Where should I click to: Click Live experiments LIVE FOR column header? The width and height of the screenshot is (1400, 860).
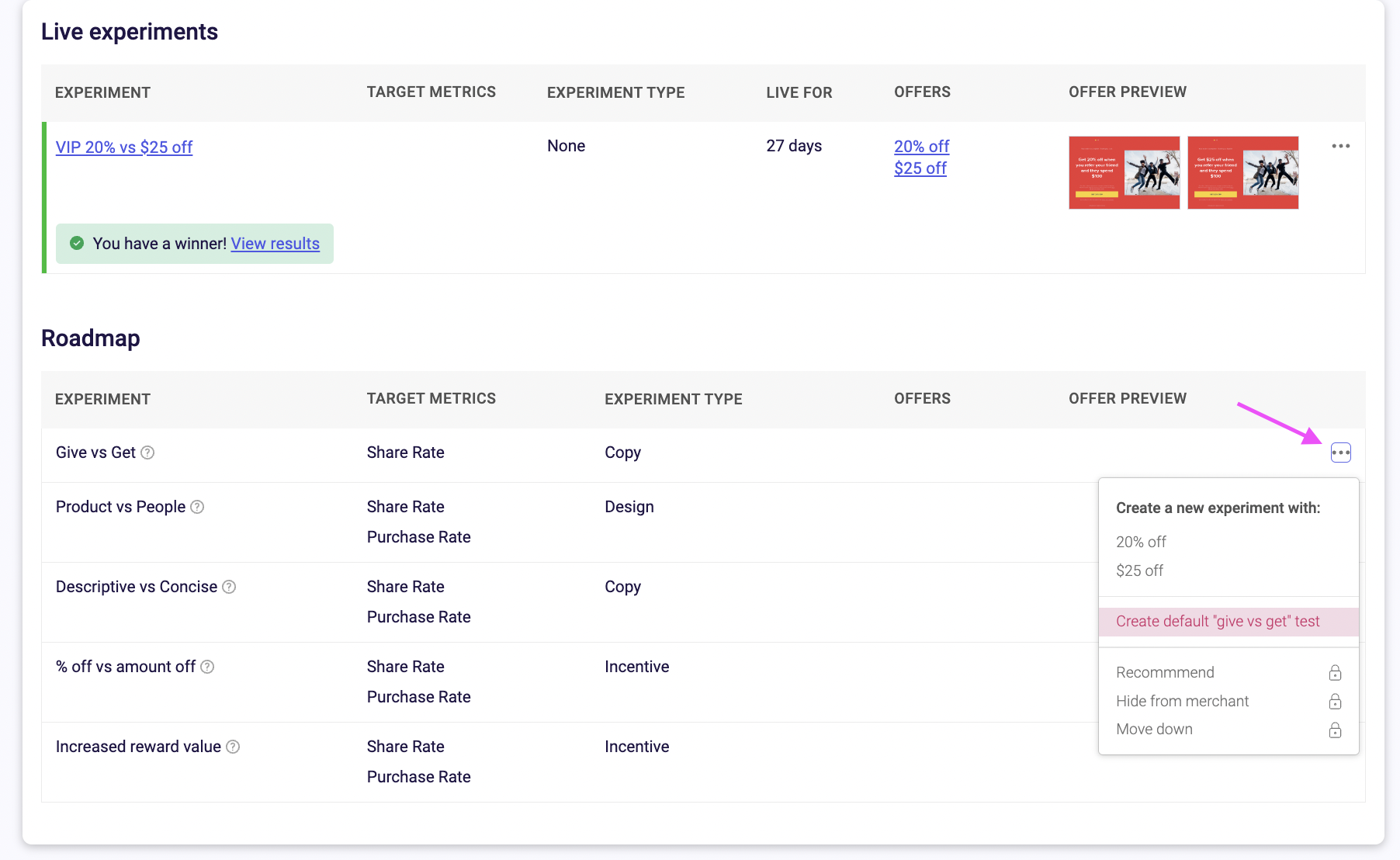(x=799, y=92)
